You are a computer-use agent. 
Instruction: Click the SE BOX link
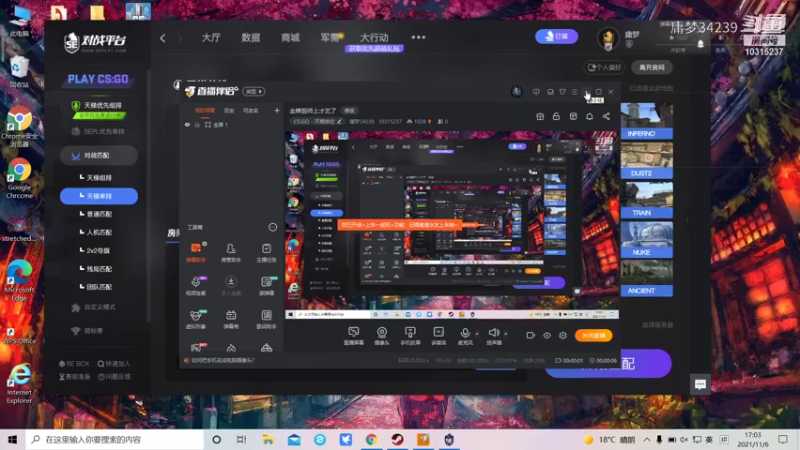point(74,364)
